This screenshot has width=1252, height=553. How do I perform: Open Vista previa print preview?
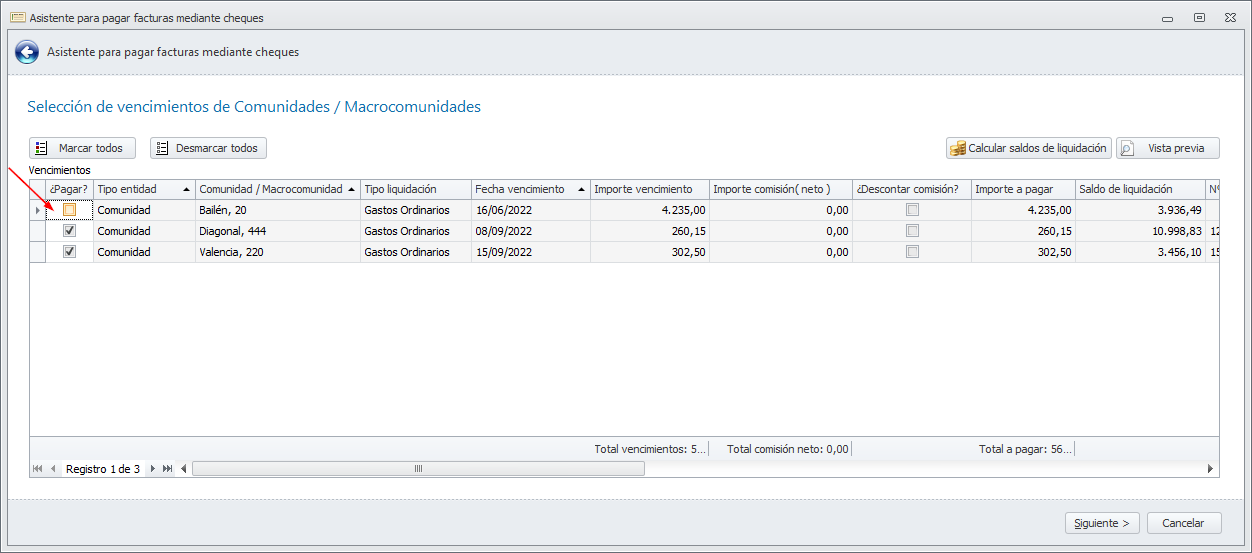click(1167, 148)
